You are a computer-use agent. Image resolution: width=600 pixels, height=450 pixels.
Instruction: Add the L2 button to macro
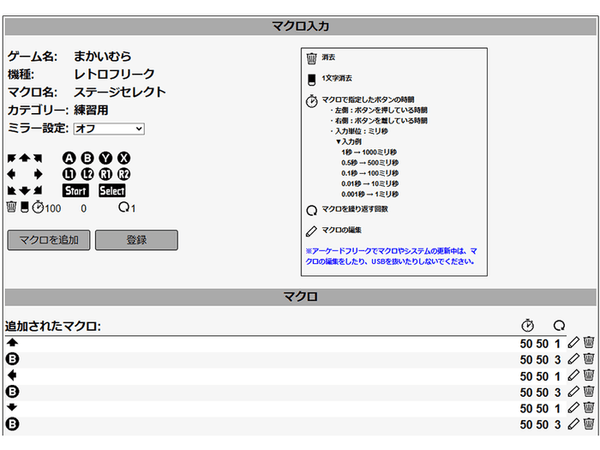click(87, 174)
